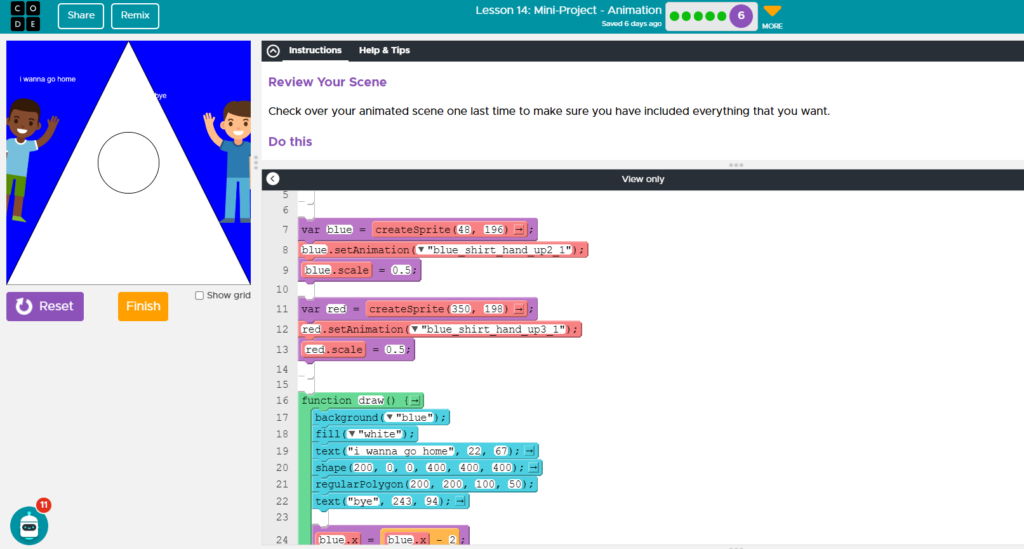This screenshot has height=549, width=1024.
Task: Collapse instructions with the circled chevron icon
Action: pos(273,51)
